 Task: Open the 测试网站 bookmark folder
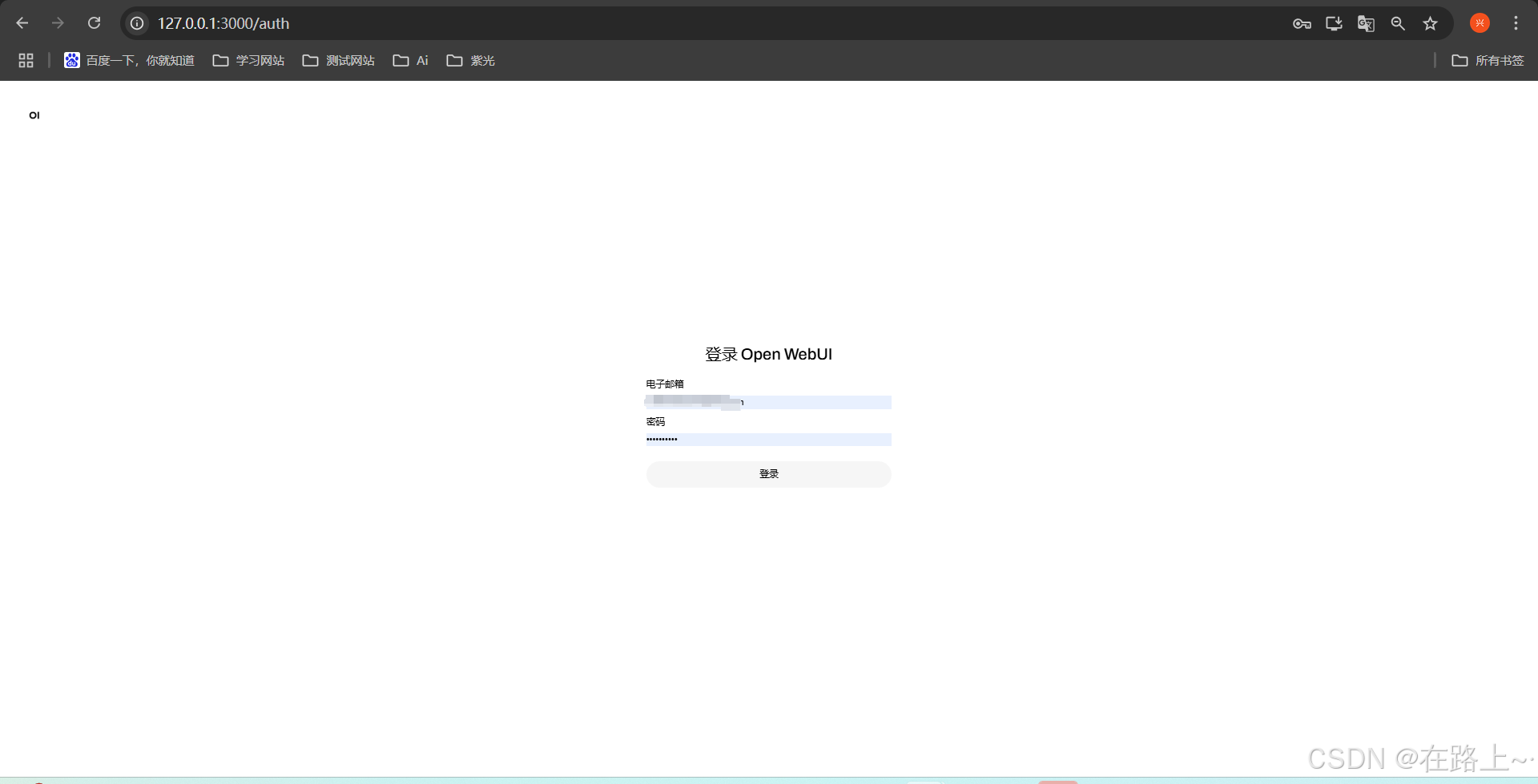pyautogui.click(x=338, y=61)
